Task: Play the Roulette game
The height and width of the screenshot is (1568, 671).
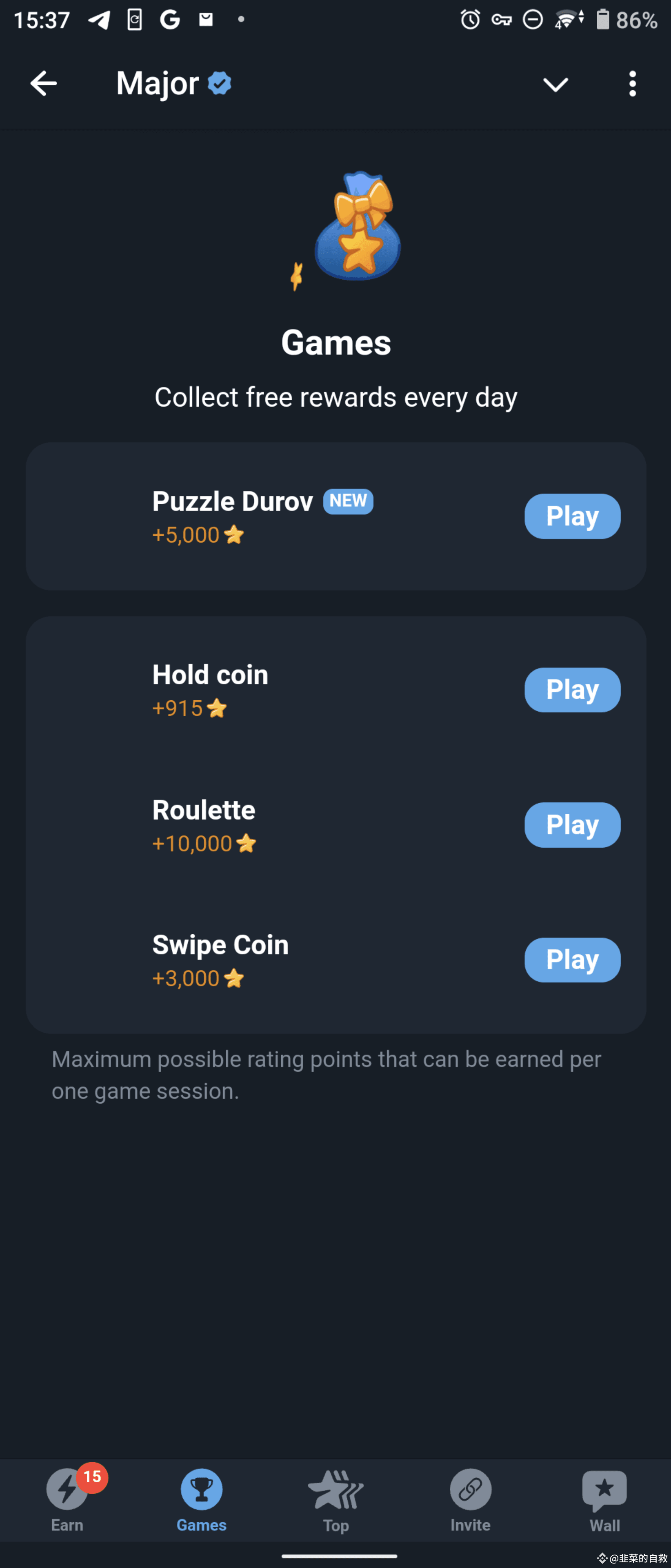Action: (x=573, y=825)
